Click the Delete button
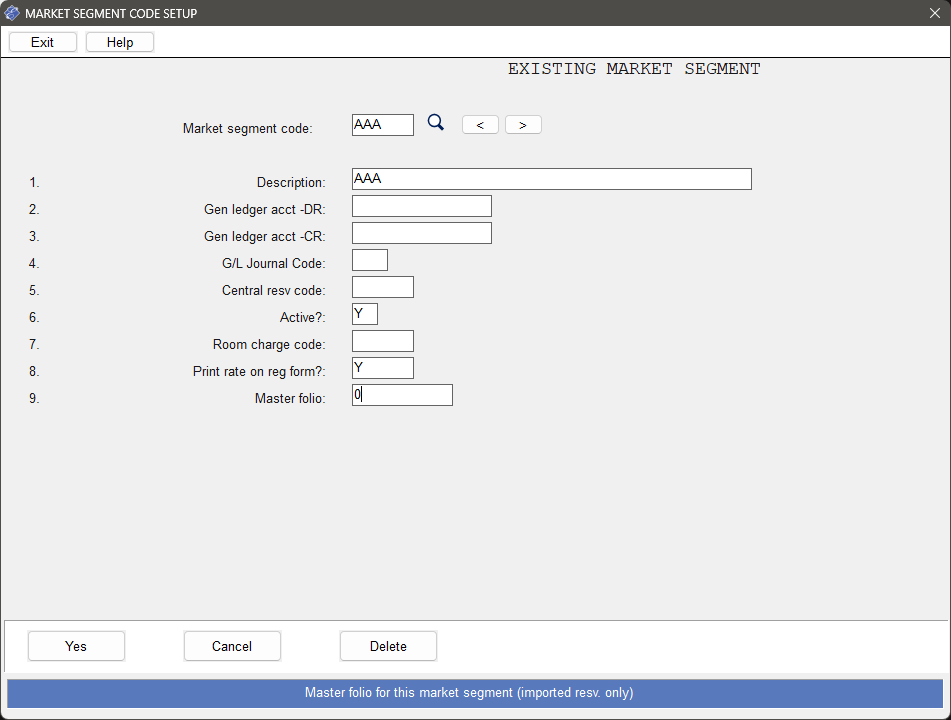This screenshot has width=951, height=720. [x=388, y=646]
